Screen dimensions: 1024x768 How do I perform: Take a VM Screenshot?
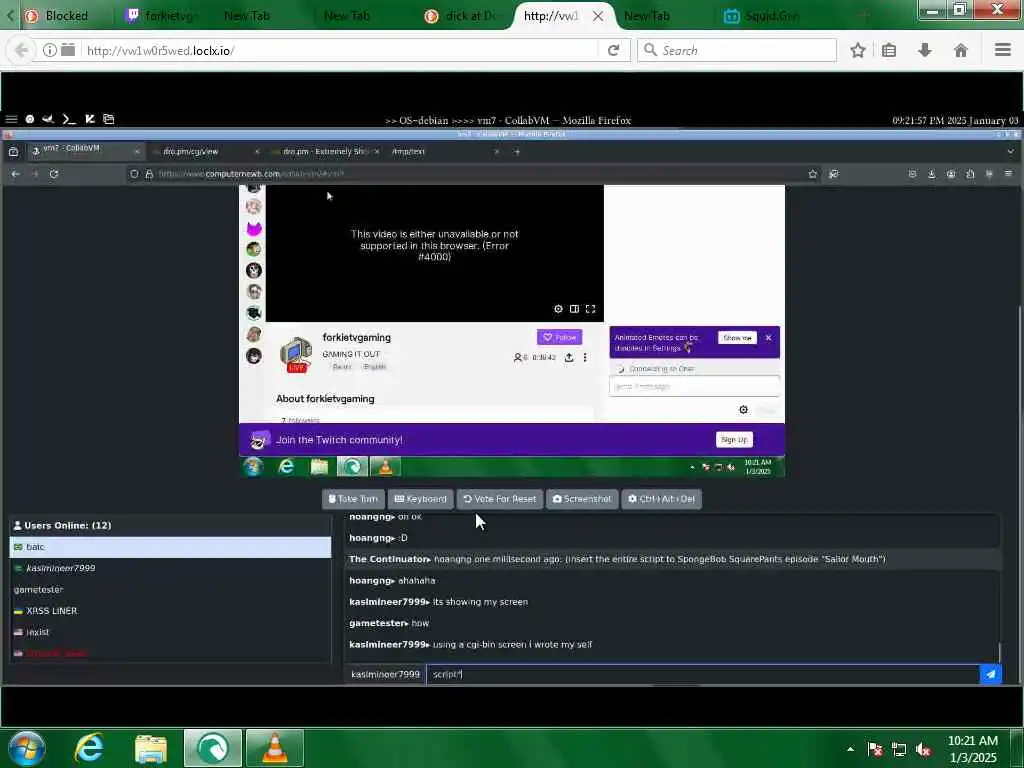point(582,499)
